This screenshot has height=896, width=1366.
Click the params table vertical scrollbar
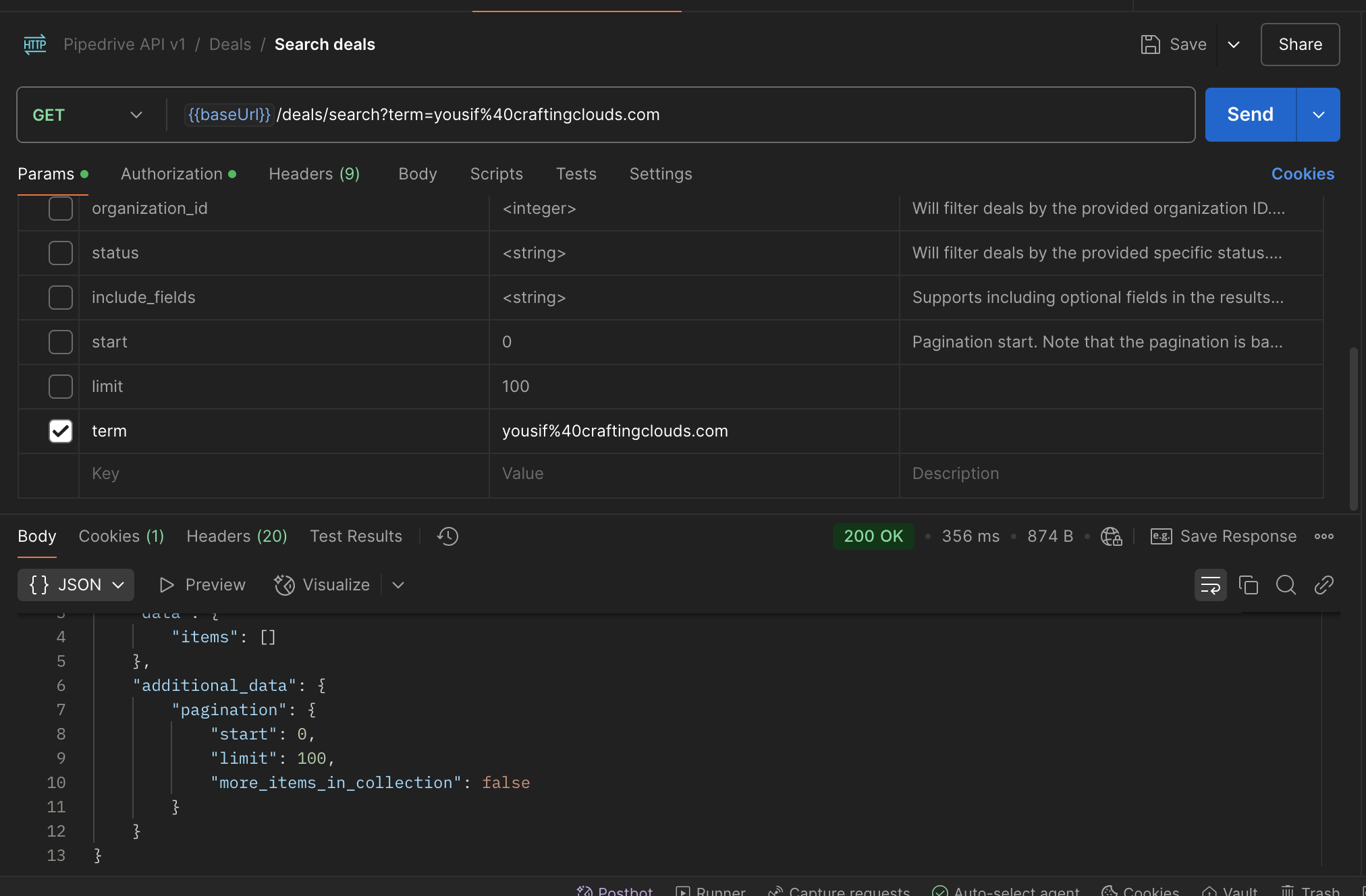(x=1353, y=429)
